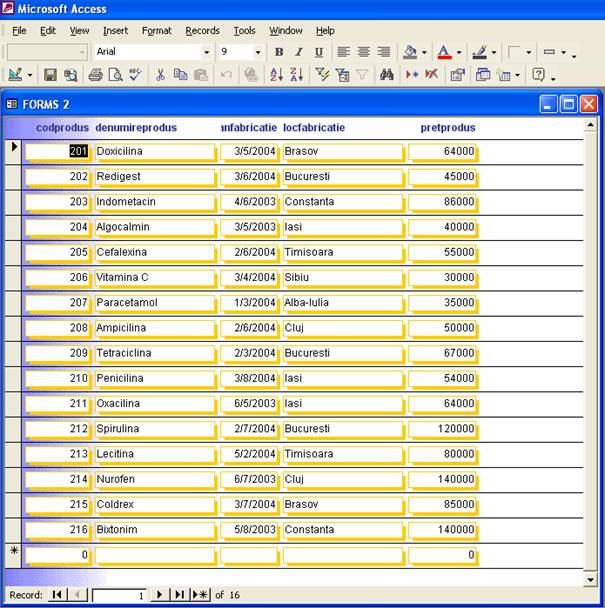Click the Fill/Back Color paint bucket
Viewport: 605px width, 608px height.
(409, 52)
